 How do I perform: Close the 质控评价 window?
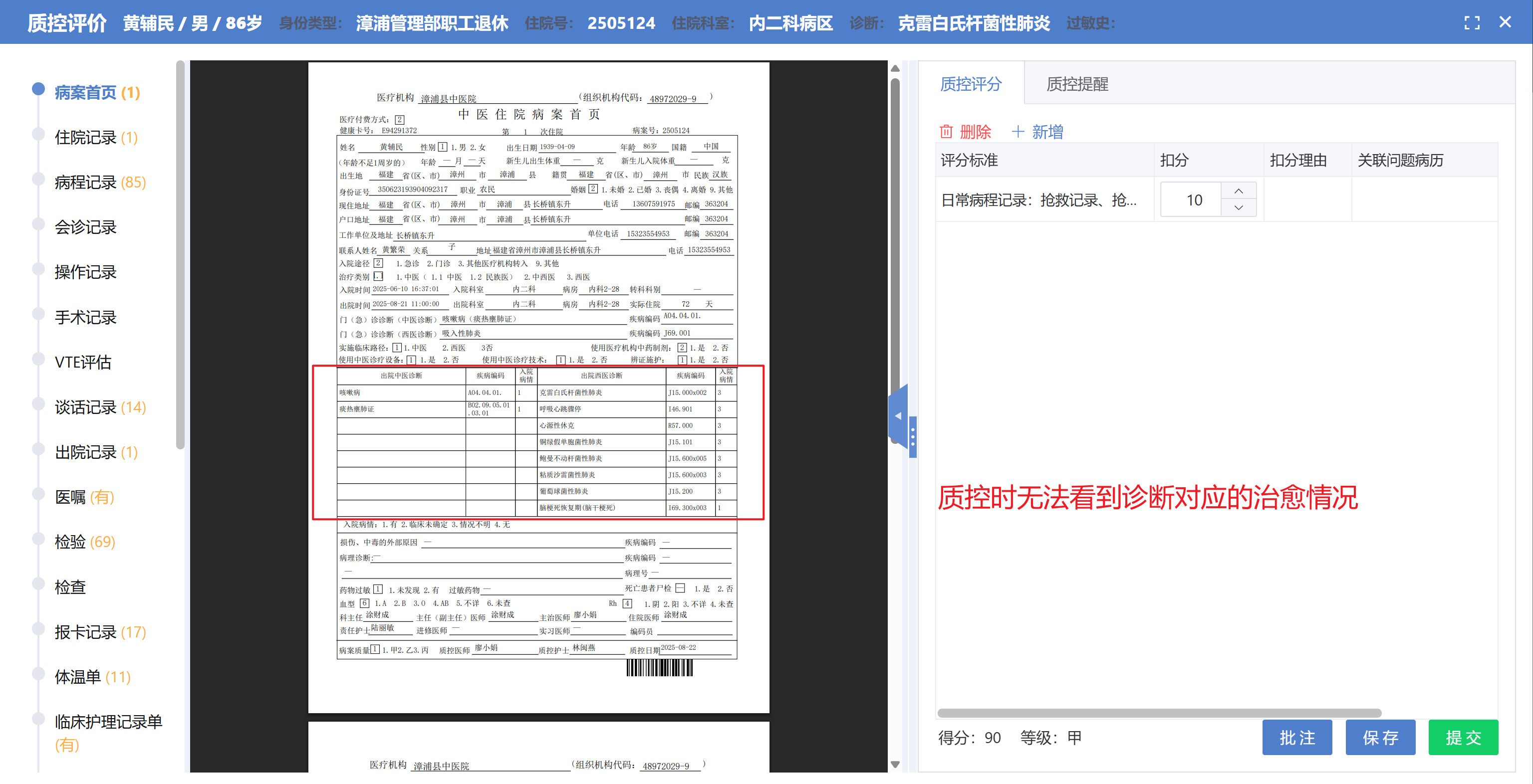1505,22
